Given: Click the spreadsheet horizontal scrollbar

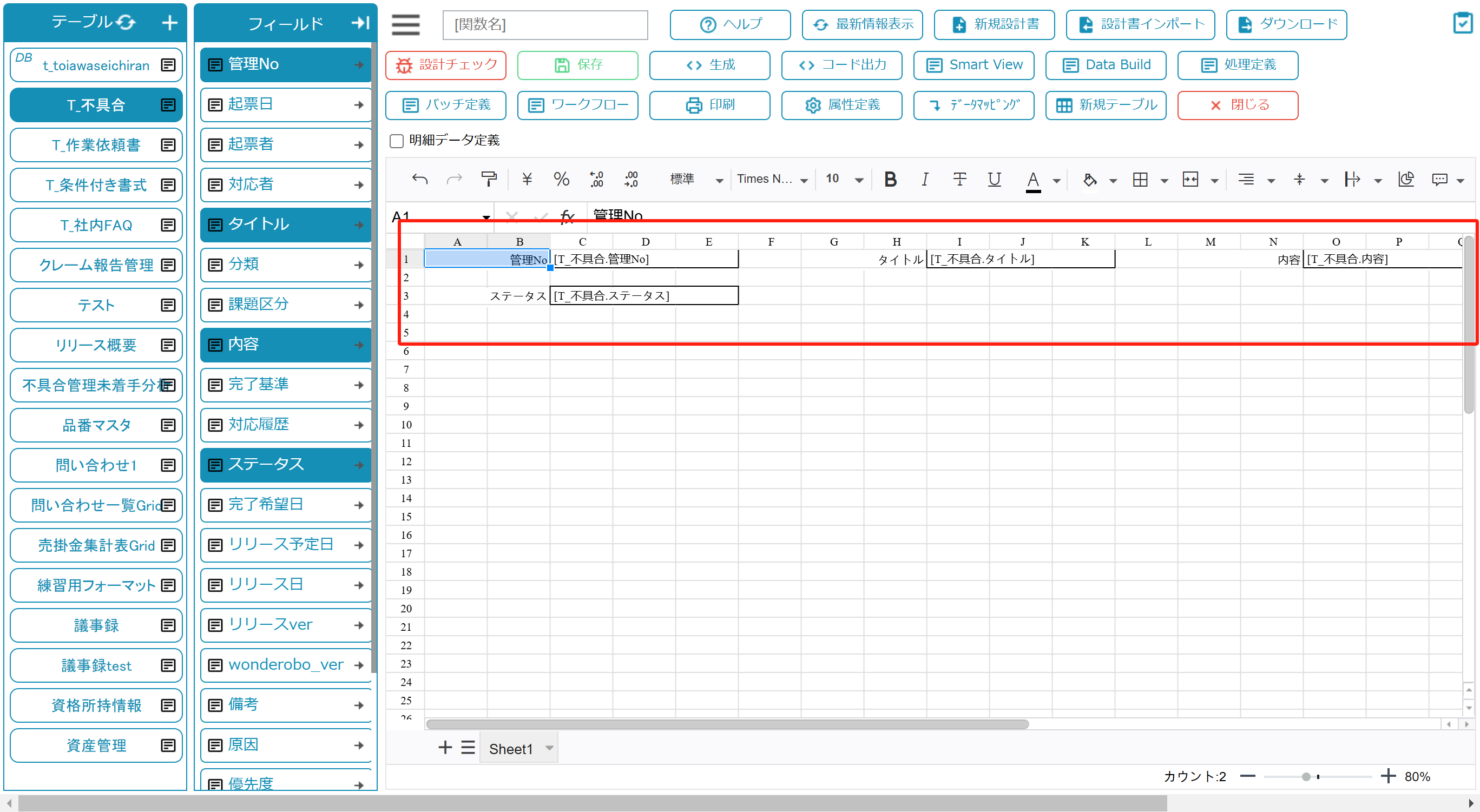Looking at the screenshot, I should pyautogui.click(x=727, y=724).
